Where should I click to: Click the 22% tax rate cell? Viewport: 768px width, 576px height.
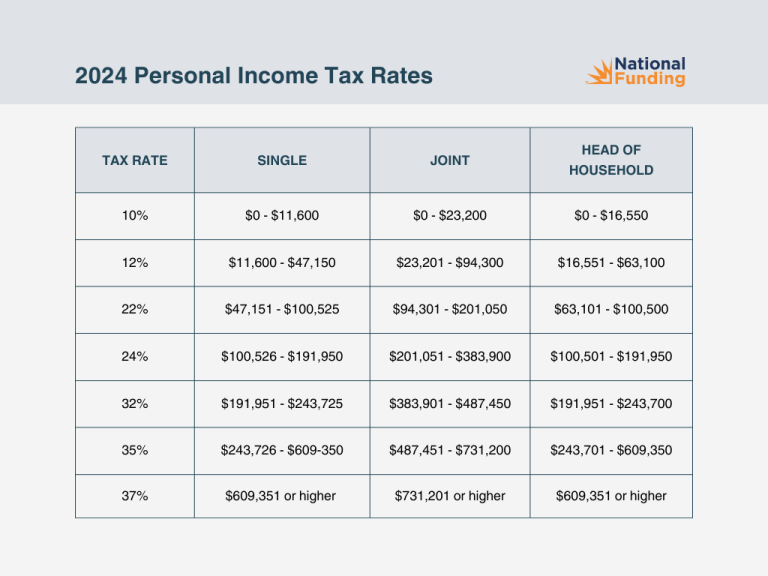(x=135, y=309)
